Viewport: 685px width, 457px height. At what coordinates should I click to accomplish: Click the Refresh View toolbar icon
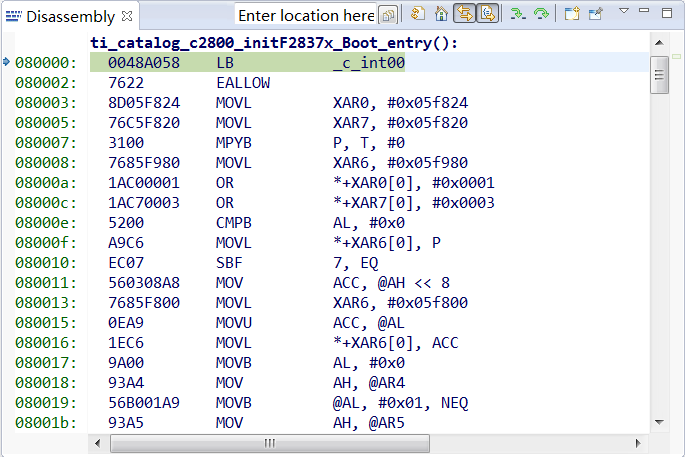tap(418, 14)
